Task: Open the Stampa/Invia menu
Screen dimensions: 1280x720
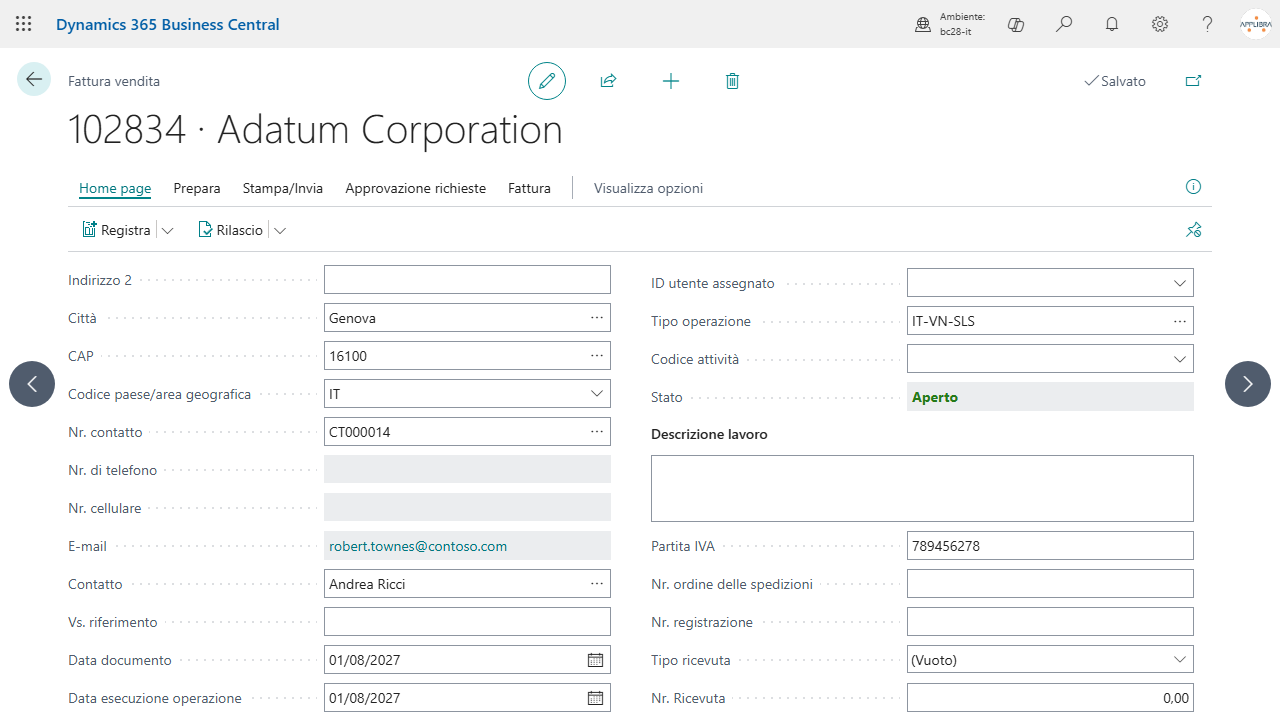Action: pyautogui.click(x=283, y=188)
